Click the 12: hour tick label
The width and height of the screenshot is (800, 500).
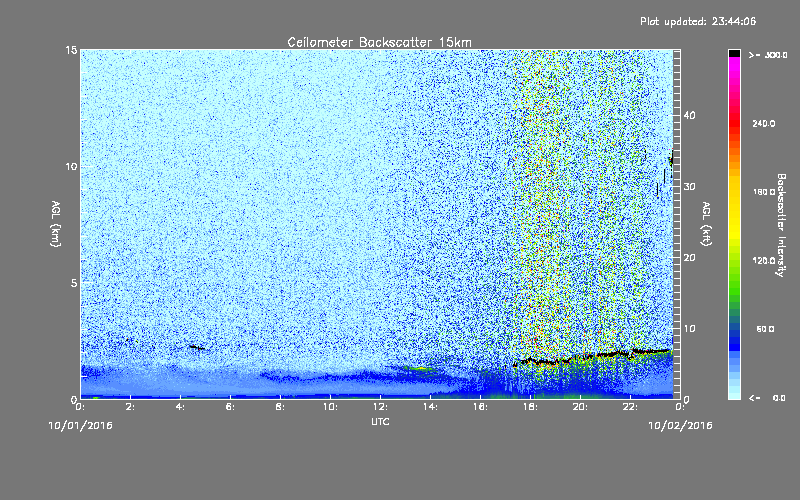[x=380, y=407]
